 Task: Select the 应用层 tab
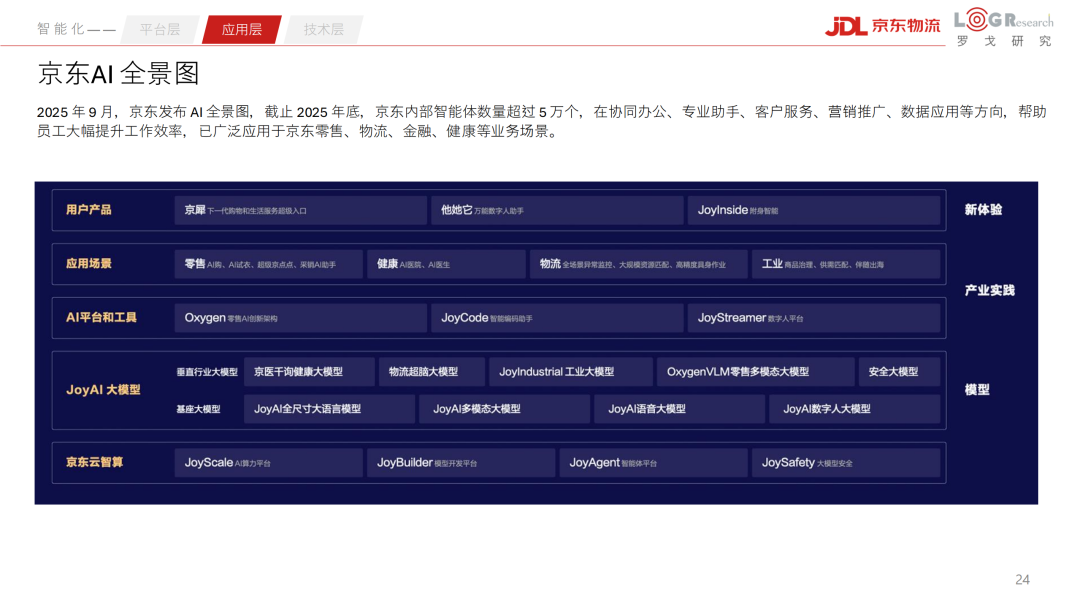click(x=242, y=29)
